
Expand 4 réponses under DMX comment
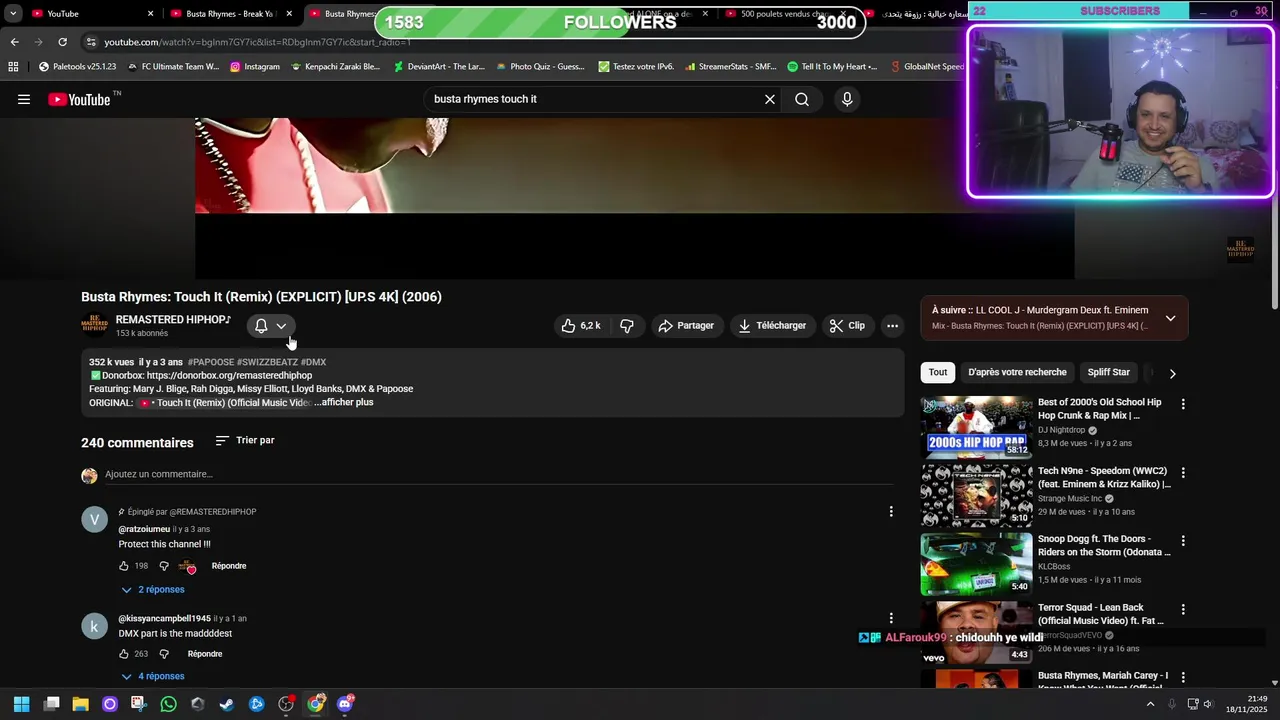click(153, 677)
